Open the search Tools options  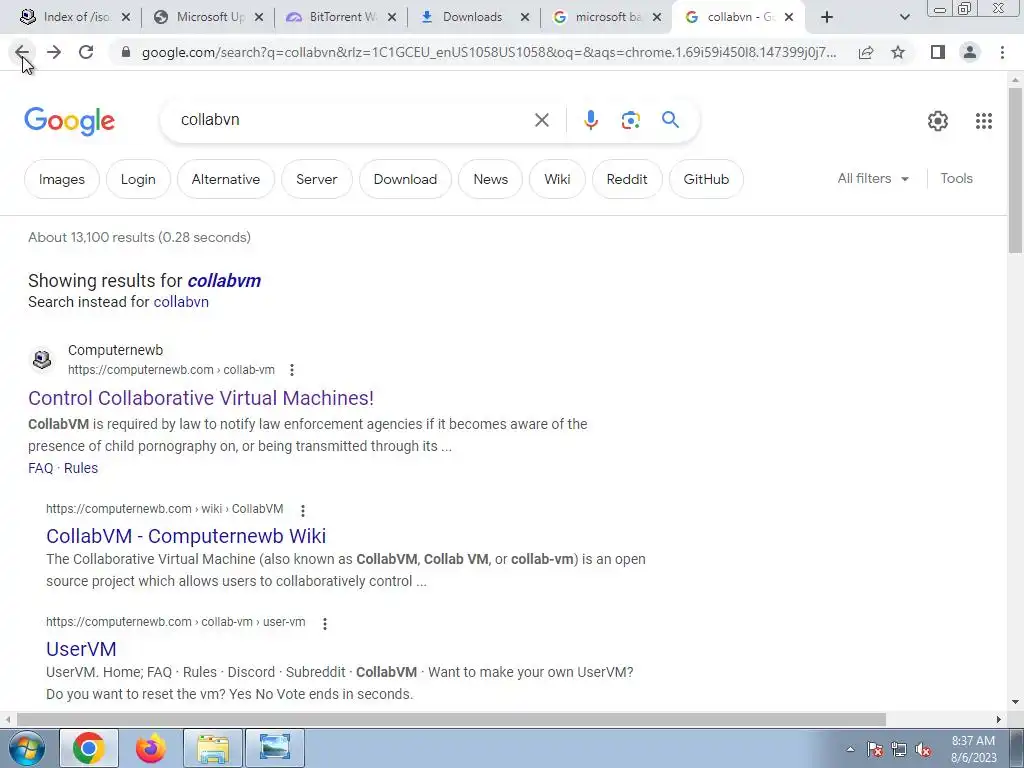956,178
